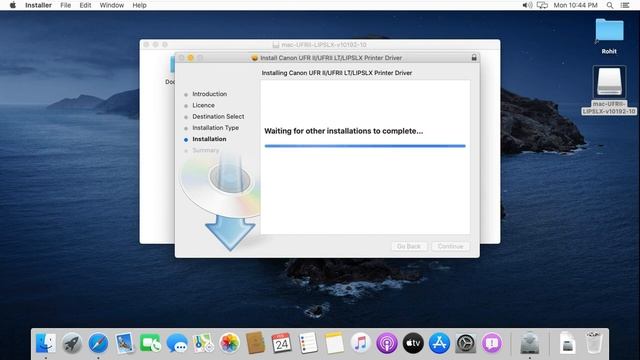Viewport: 640px width, 360px height.
Task: Open Messages in the dock
Action: pos(177,343)
